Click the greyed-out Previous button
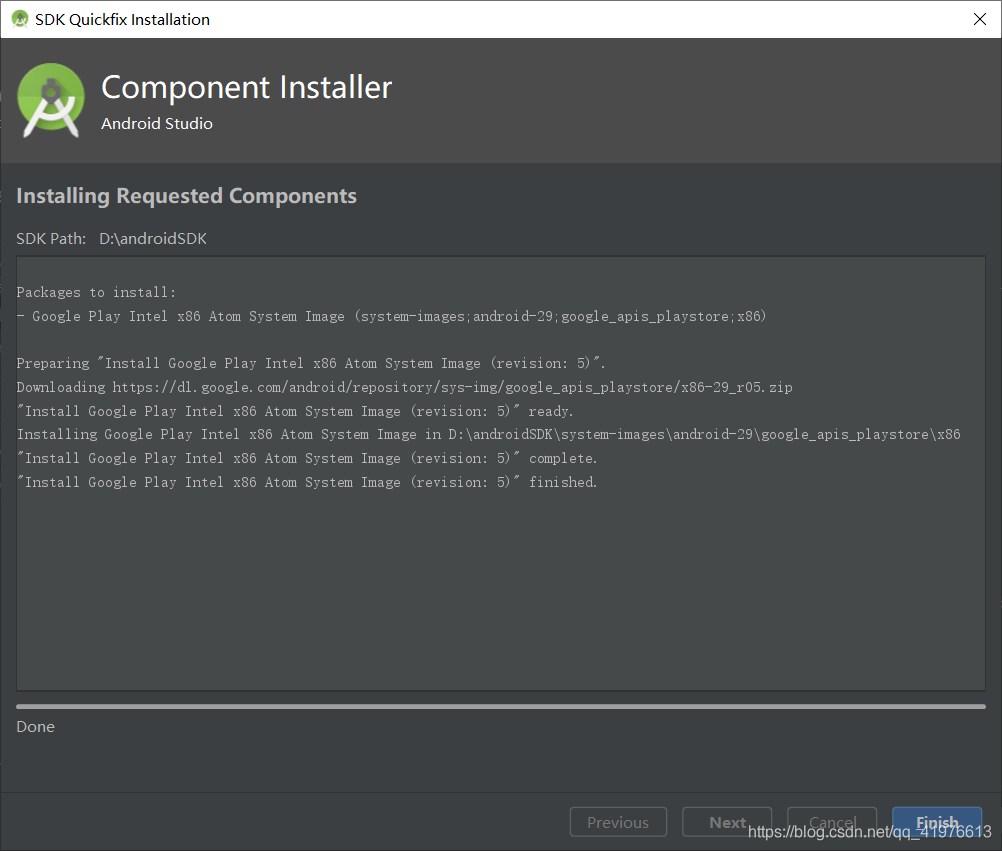This screenshot has height=851, width=1002. pos(618,822)
